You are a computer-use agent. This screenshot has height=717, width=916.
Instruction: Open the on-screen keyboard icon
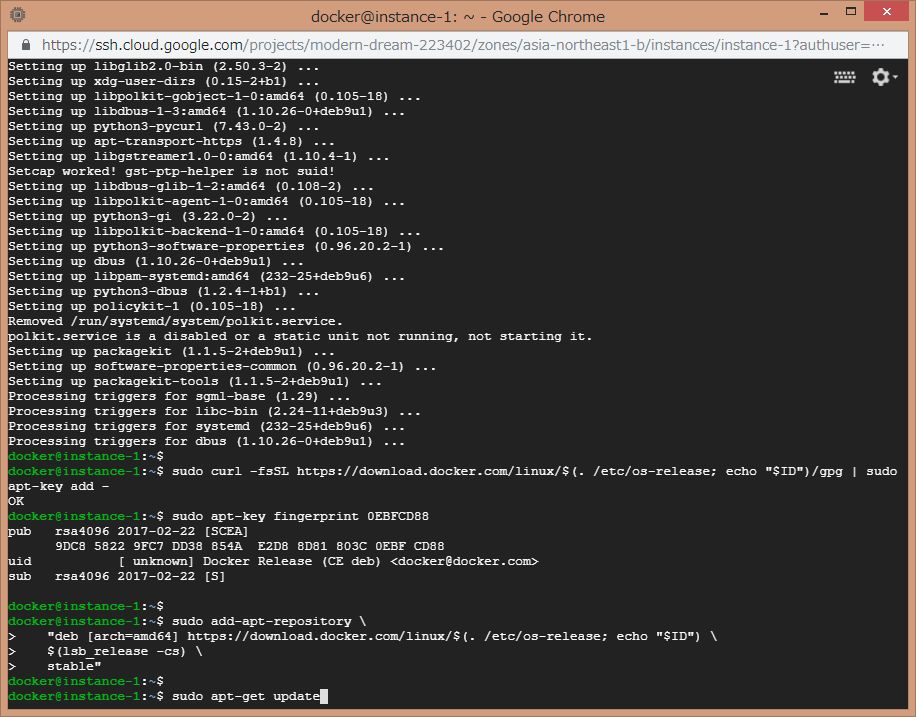pos(845,77)
